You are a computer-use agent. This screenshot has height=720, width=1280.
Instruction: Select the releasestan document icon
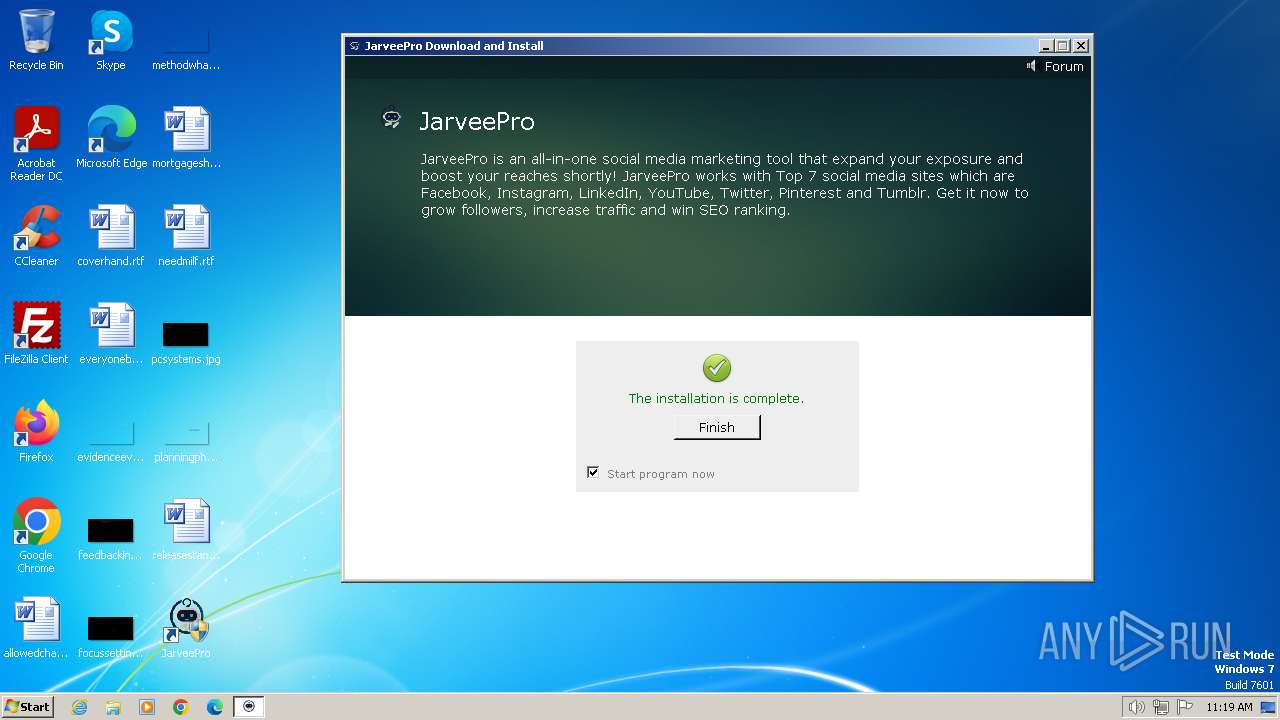[x=186, y=530]
